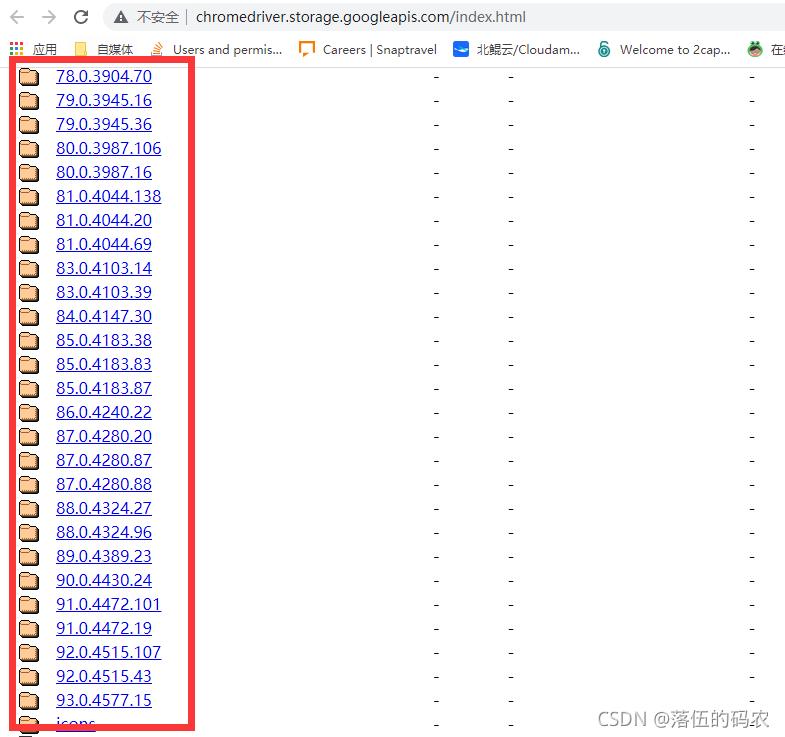The width and height of the screenshot is (785, 737).
Task: Open folder link 81.0.4044.138
Action: [x=109, y=196]
